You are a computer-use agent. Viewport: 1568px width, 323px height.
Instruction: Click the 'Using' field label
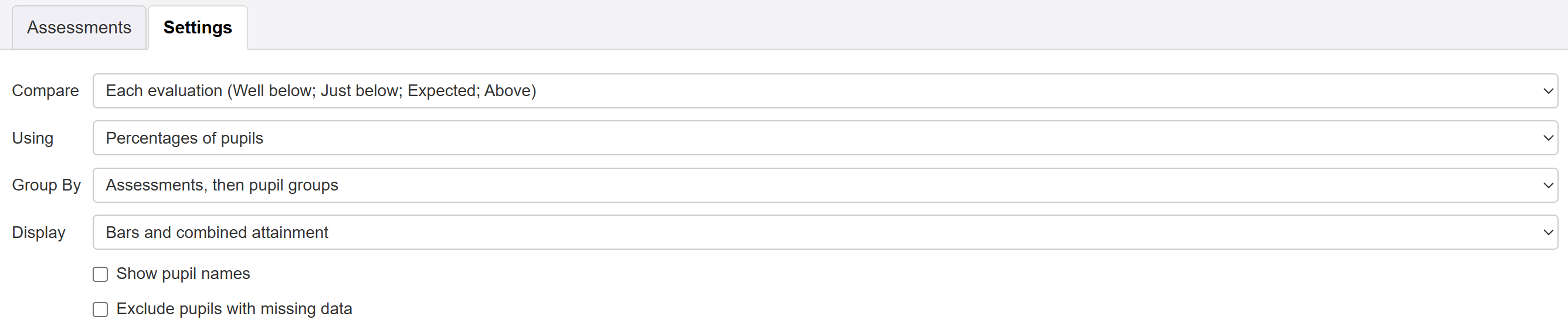tap(33, 138)
